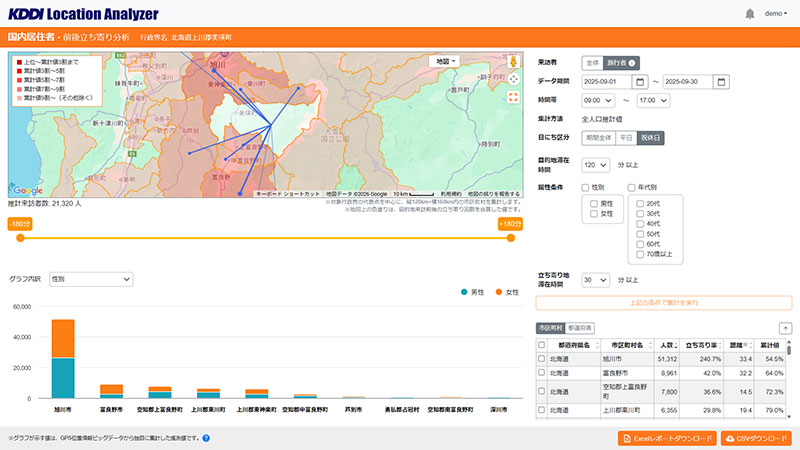Viewport: 800px width, 450px height.
Task: Open the demo user account menu
Action: coord(775,14)
